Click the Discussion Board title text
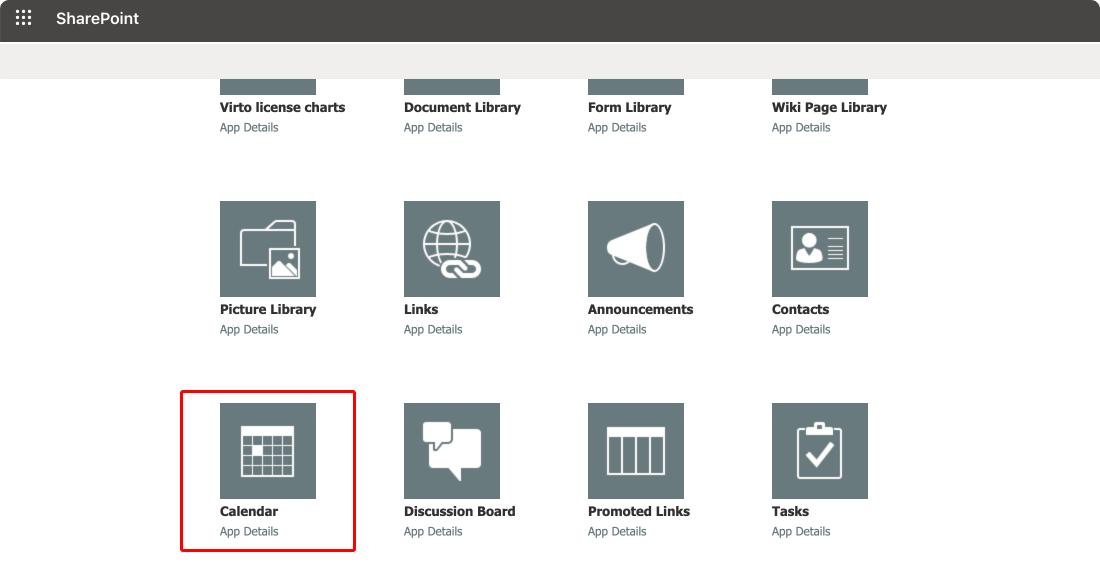The image size is (1100, 564). (x=460, y=511)
